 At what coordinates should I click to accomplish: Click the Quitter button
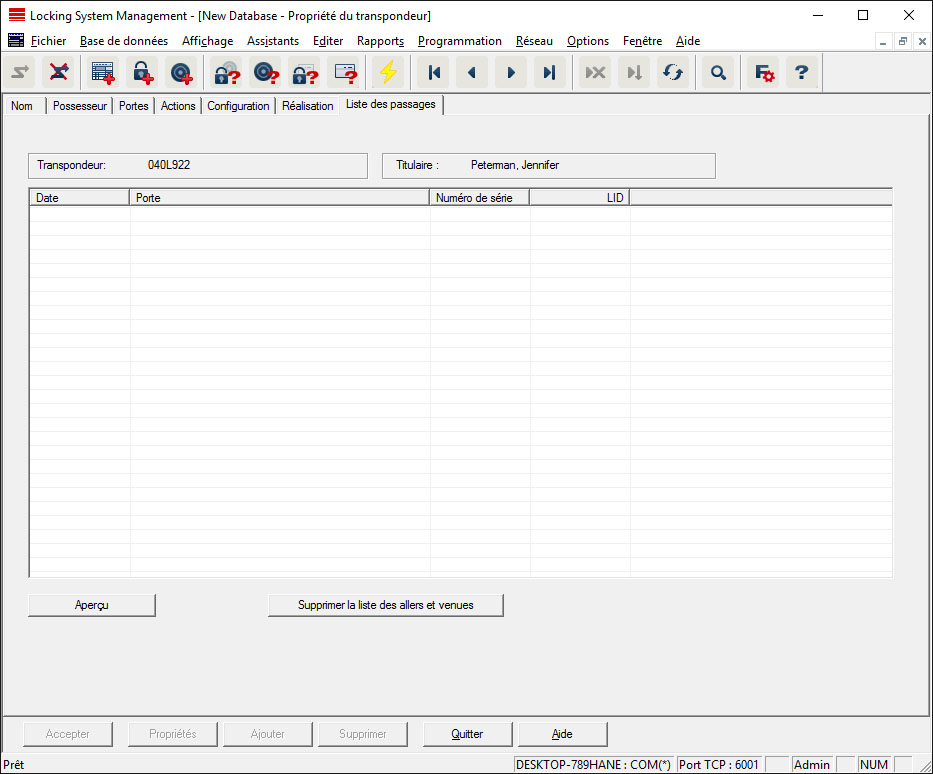[x=467, y=734]
